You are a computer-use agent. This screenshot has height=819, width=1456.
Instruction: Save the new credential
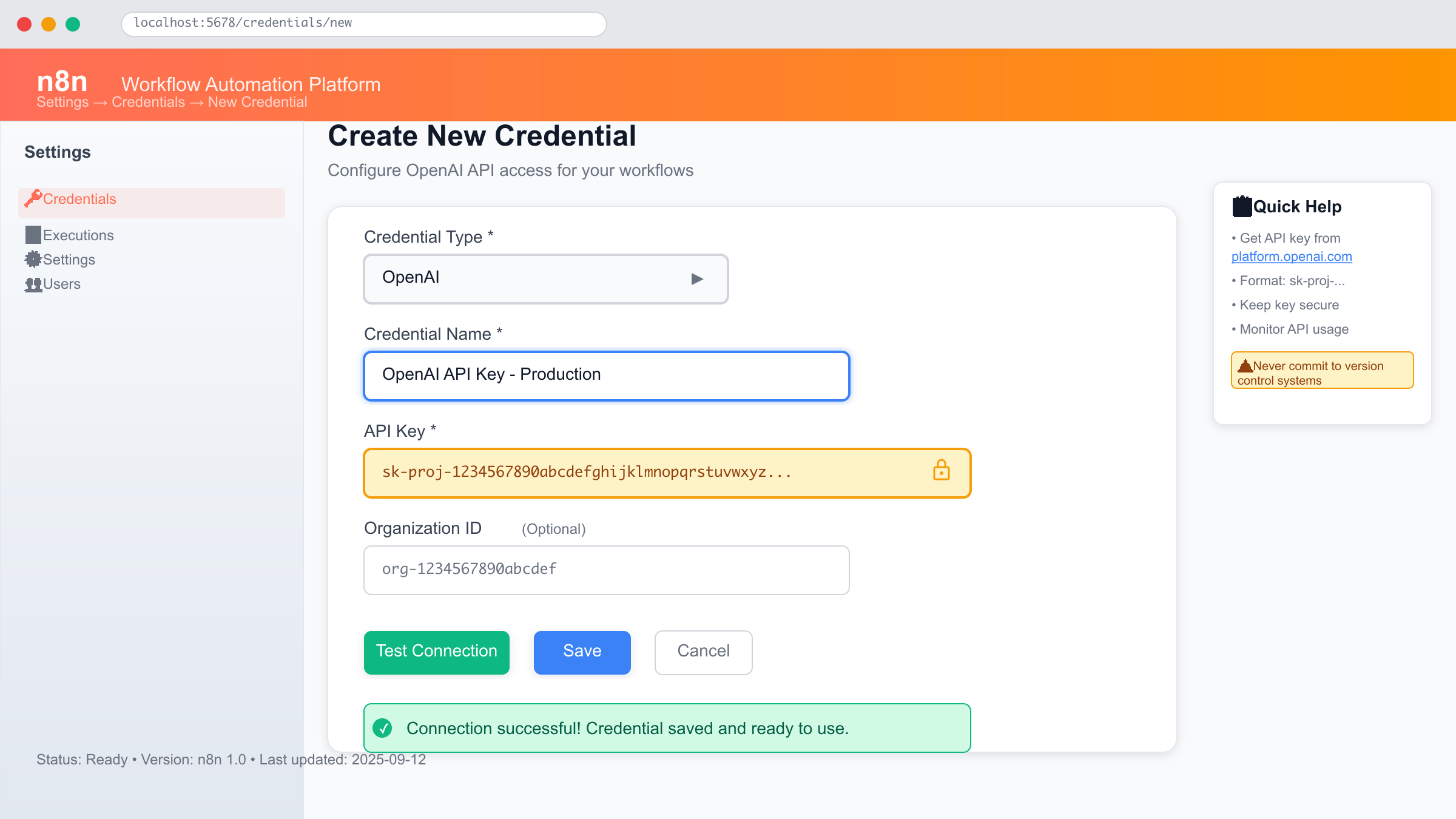582,652
